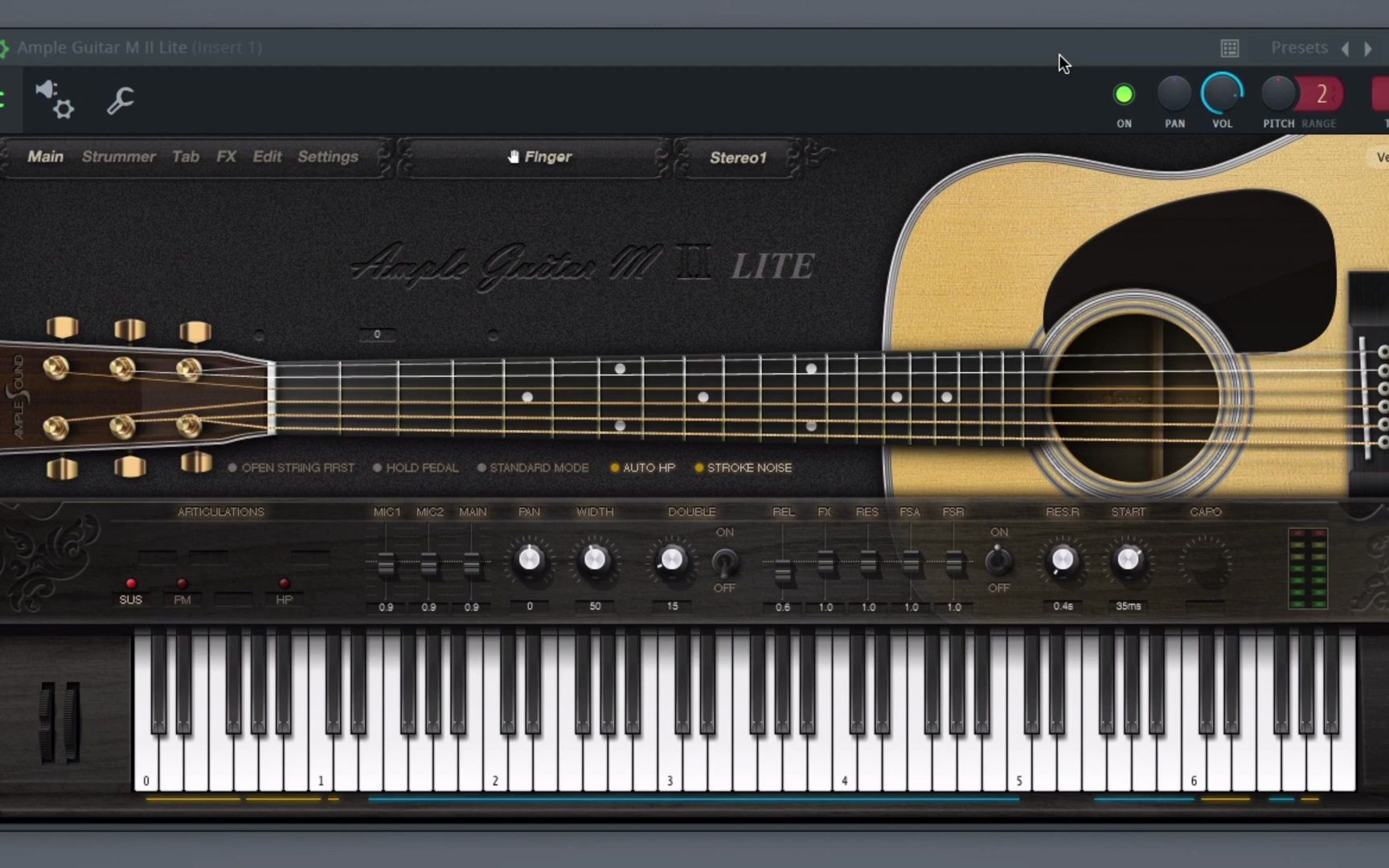Click the pitch RANGE value 2
The width and height of the screenshot is (1389, 868).
[1321, 94]
